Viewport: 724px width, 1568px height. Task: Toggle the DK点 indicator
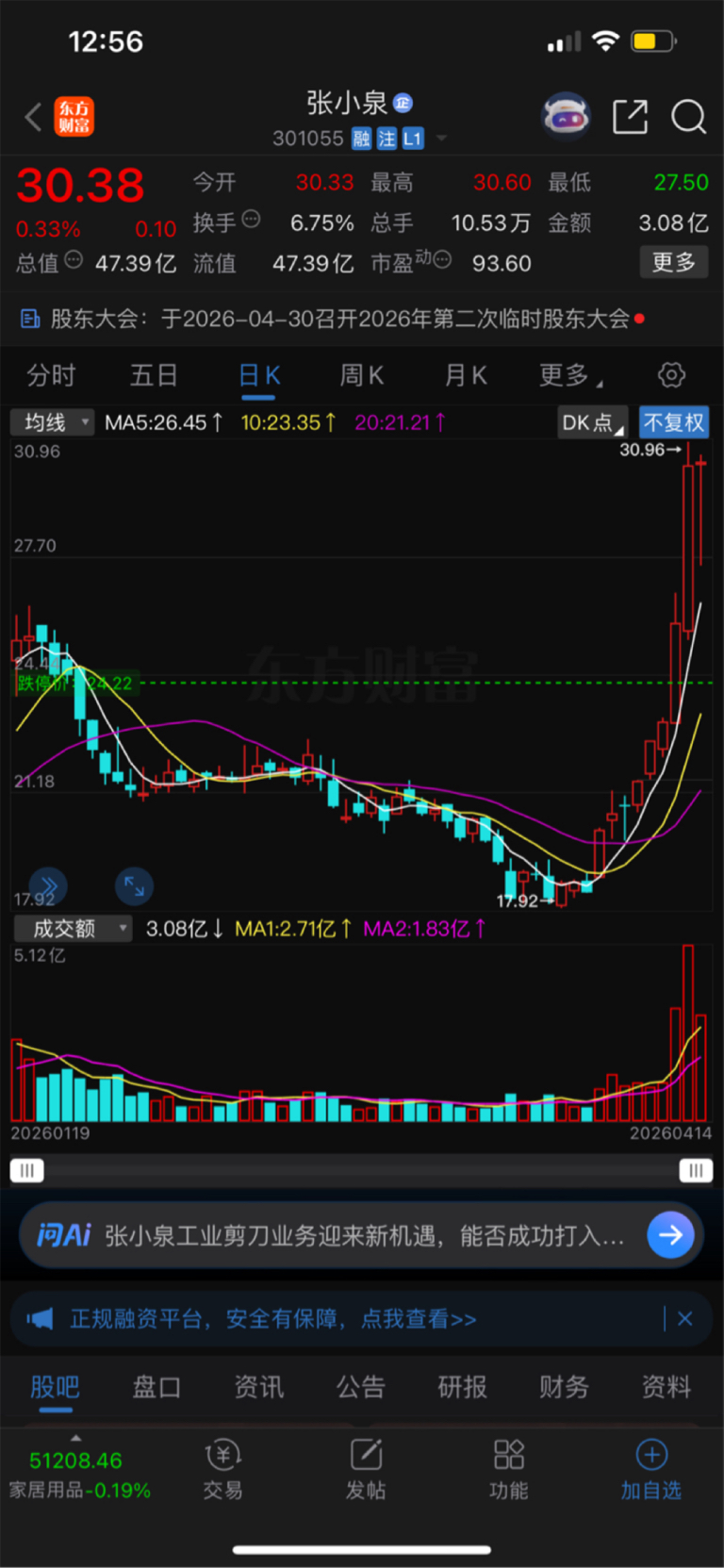point(592,422)
